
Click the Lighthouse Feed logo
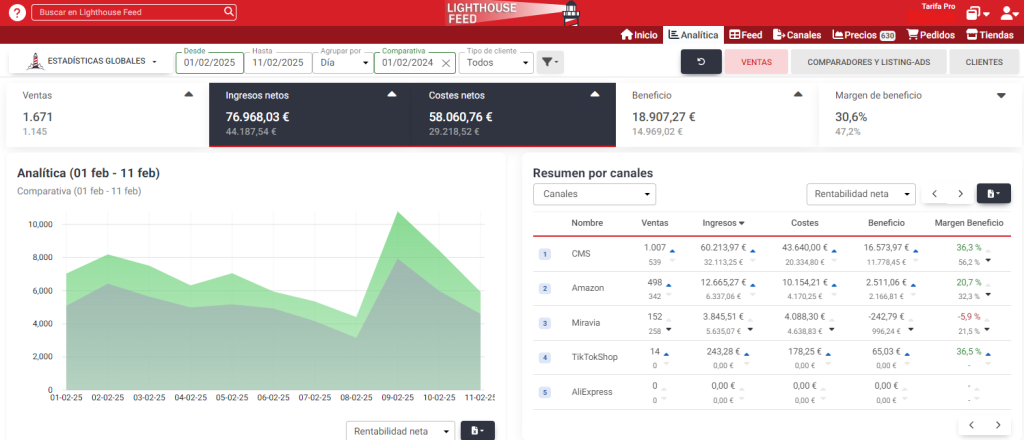[x=513, y=12]
